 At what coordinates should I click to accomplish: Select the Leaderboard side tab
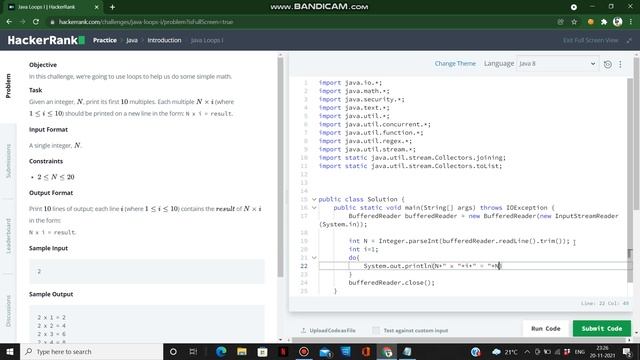pyautogui.click(x=8, y=236)
